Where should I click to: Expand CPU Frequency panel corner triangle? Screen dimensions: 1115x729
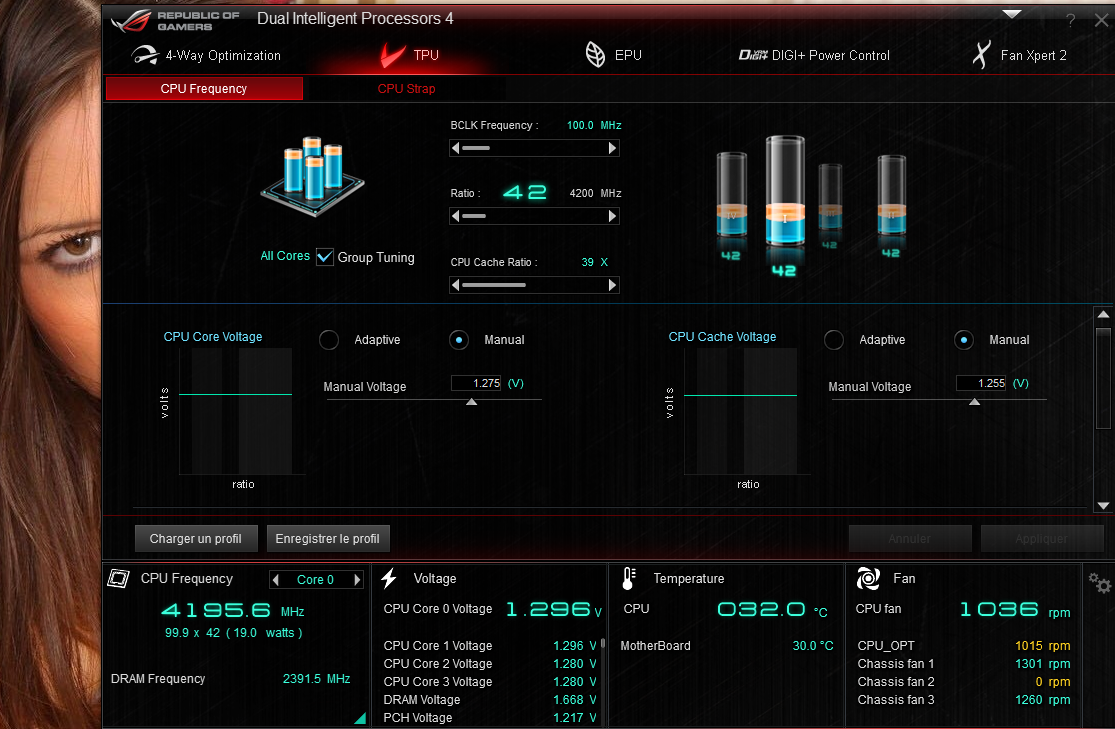coord(360,718)
